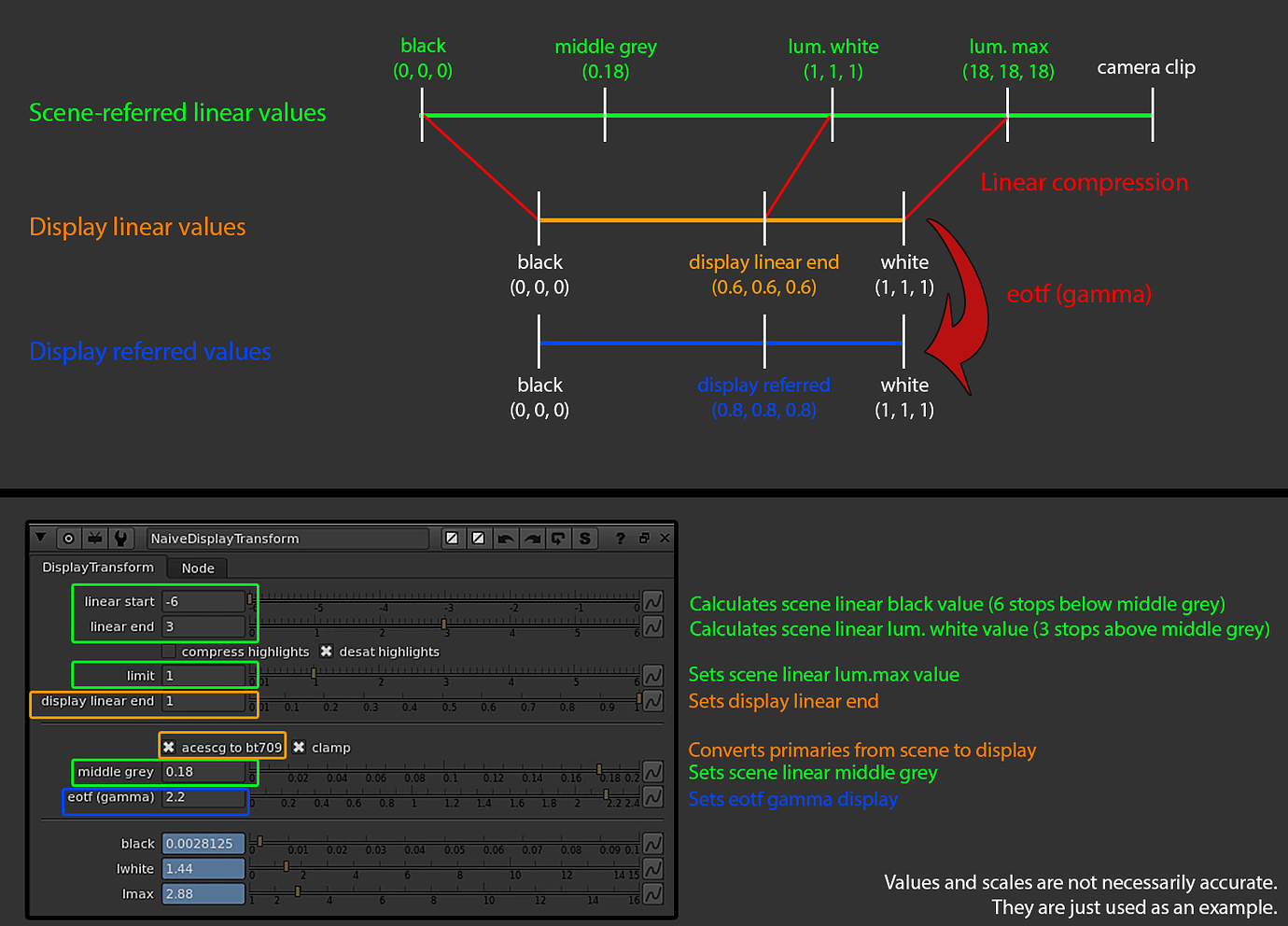Click the float panel icon near the close button

(x=646, y=538)
